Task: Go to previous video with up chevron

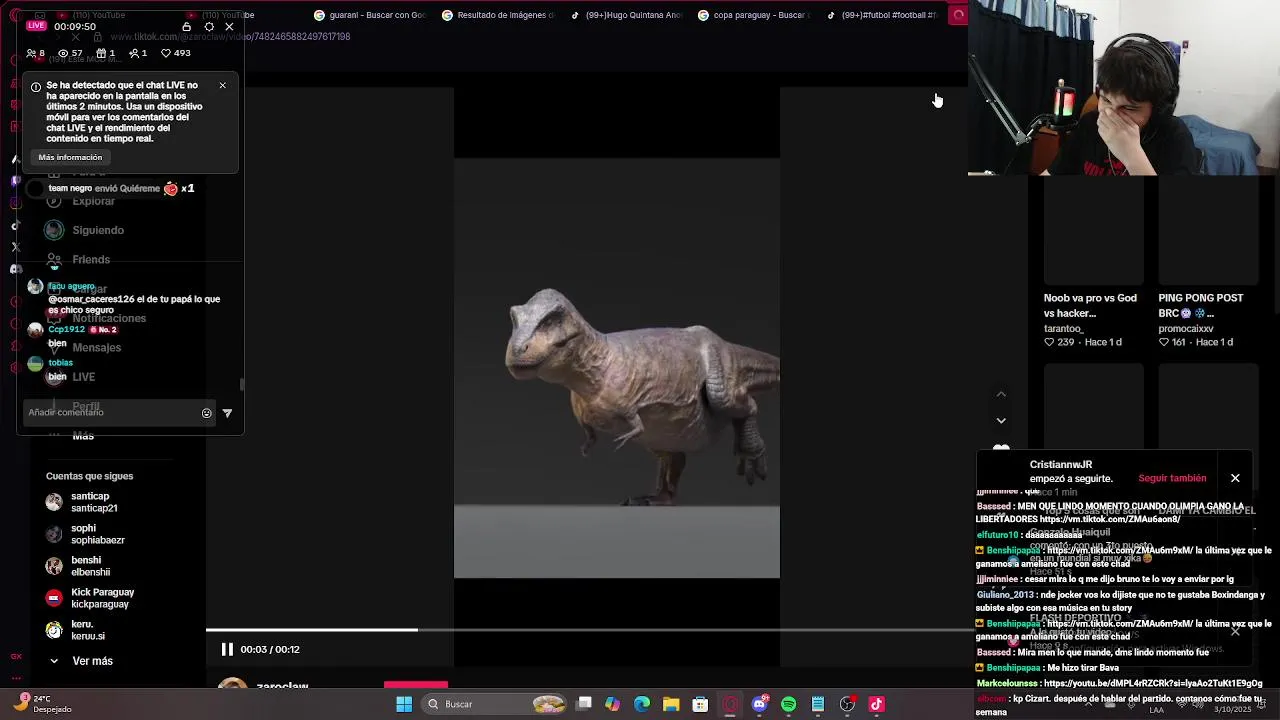Action: 1001,394
